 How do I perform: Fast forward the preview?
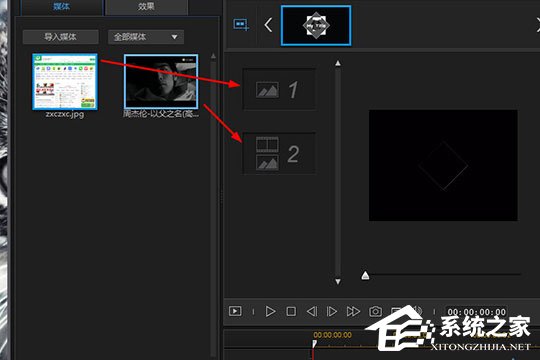pos(353,311)
